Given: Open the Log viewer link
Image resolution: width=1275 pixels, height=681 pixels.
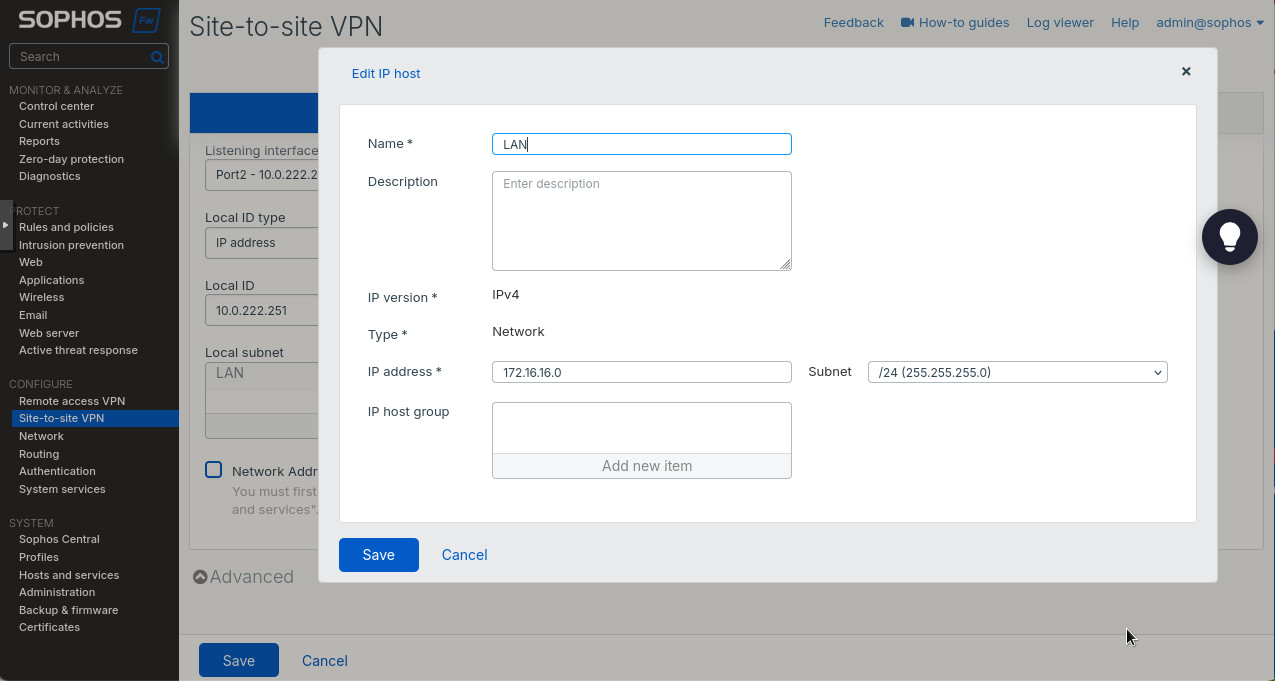Looking at the screenshot, I should point(1059,22).
